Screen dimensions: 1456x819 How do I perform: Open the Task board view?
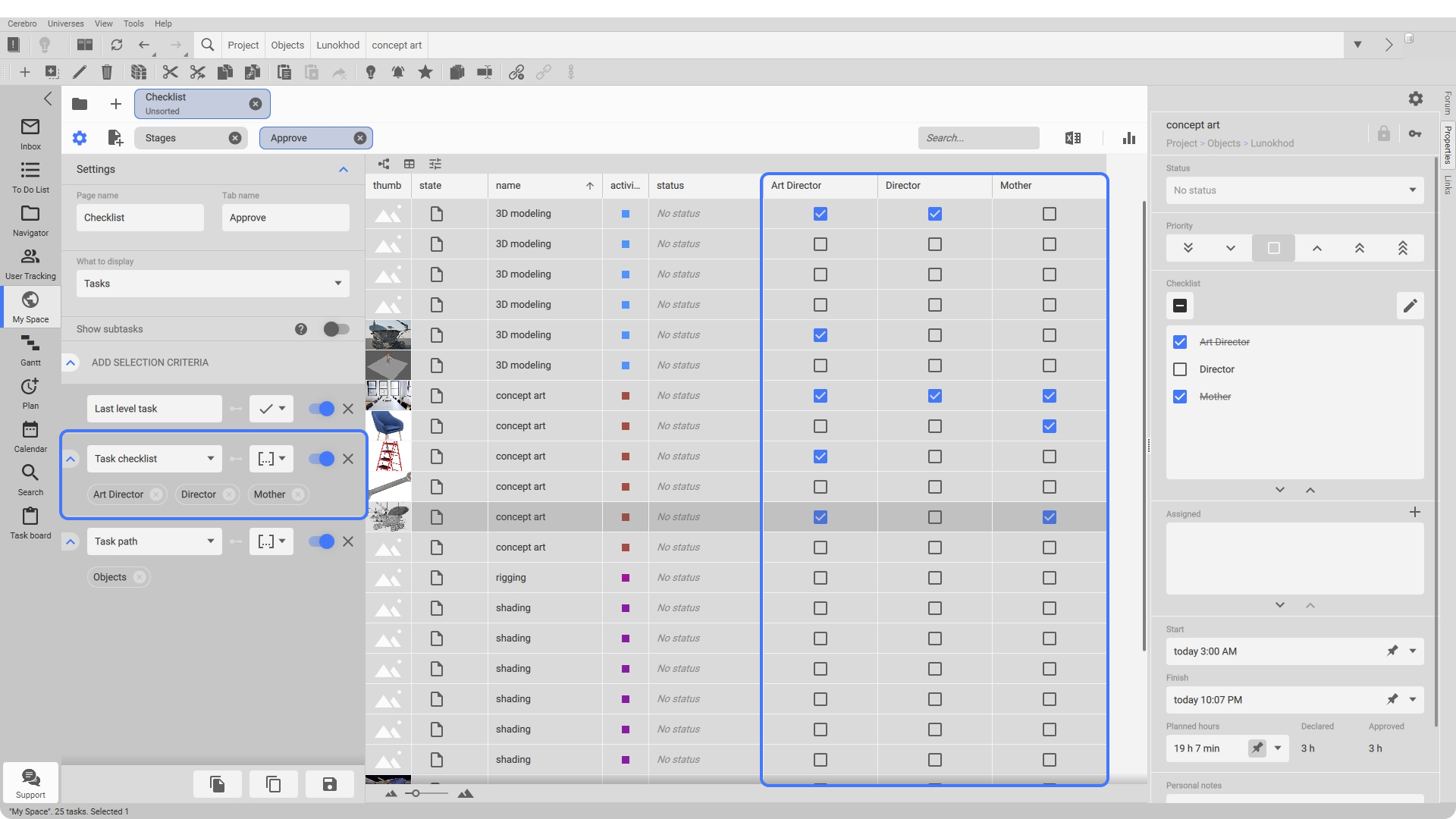[30, 522]
